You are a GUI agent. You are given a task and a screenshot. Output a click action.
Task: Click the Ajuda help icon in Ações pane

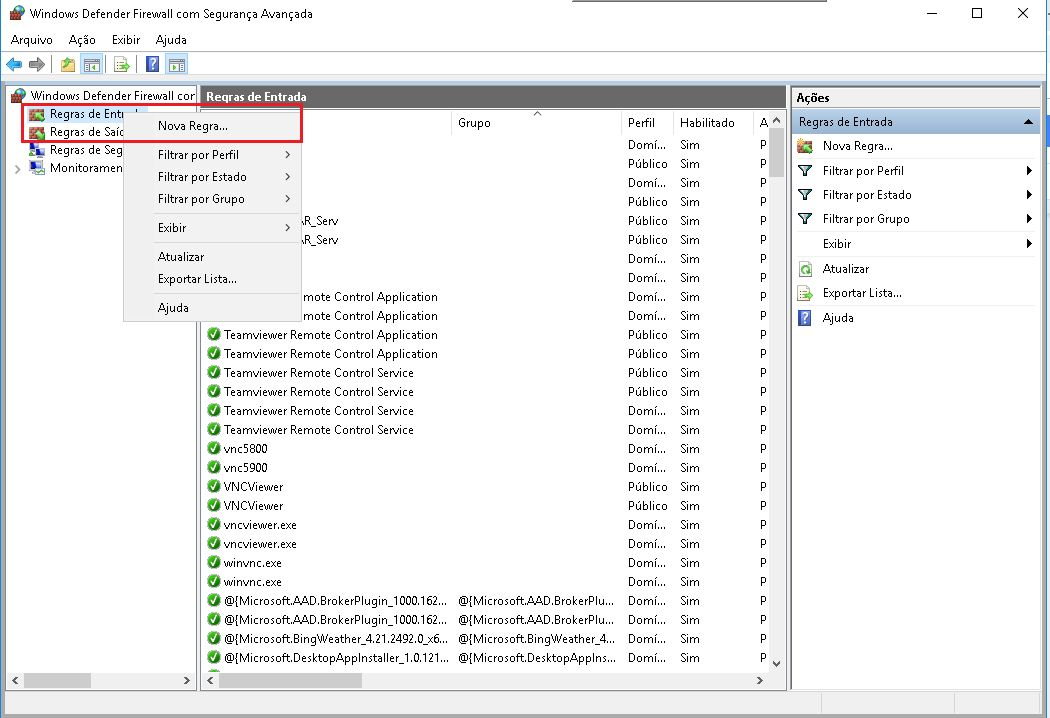(x=806, y=317)
